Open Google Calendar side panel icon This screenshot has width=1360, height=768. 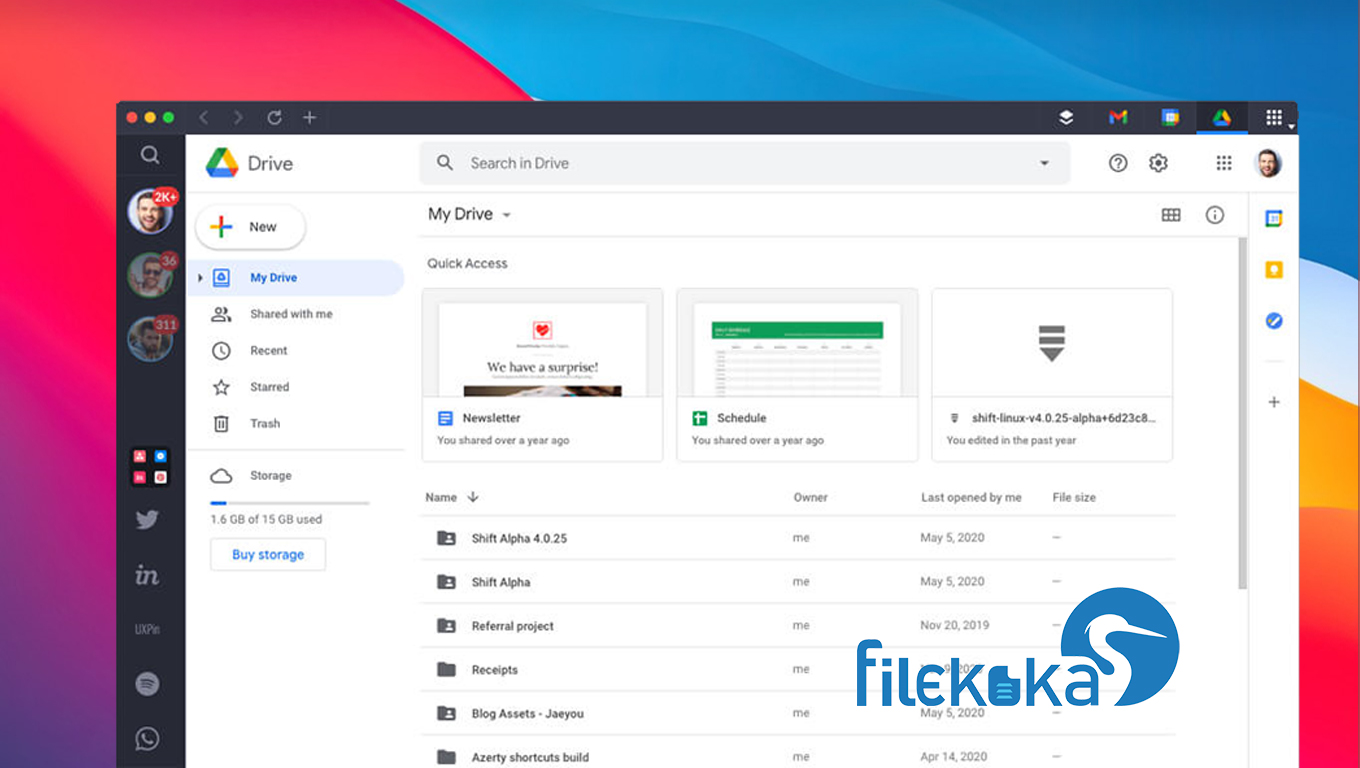(x=1273, y=218)
